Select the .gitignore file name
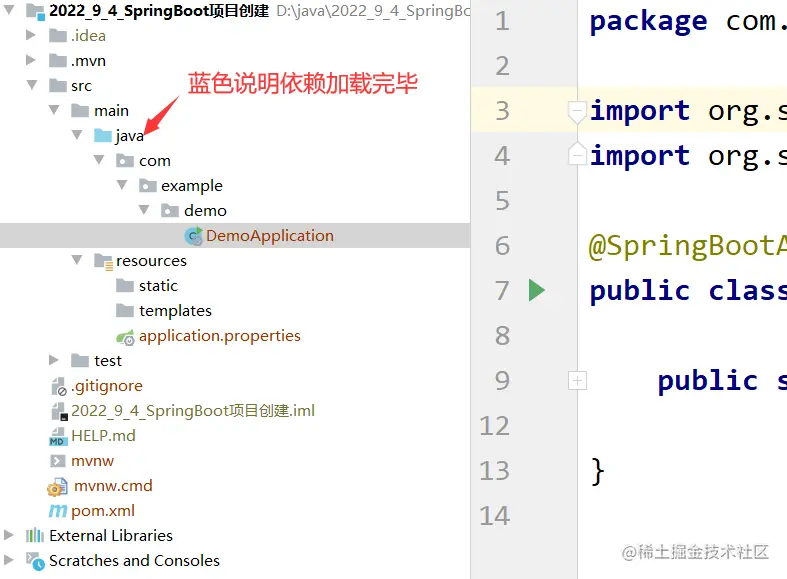Screen dimensions: 787x579 tap(107, 386)
